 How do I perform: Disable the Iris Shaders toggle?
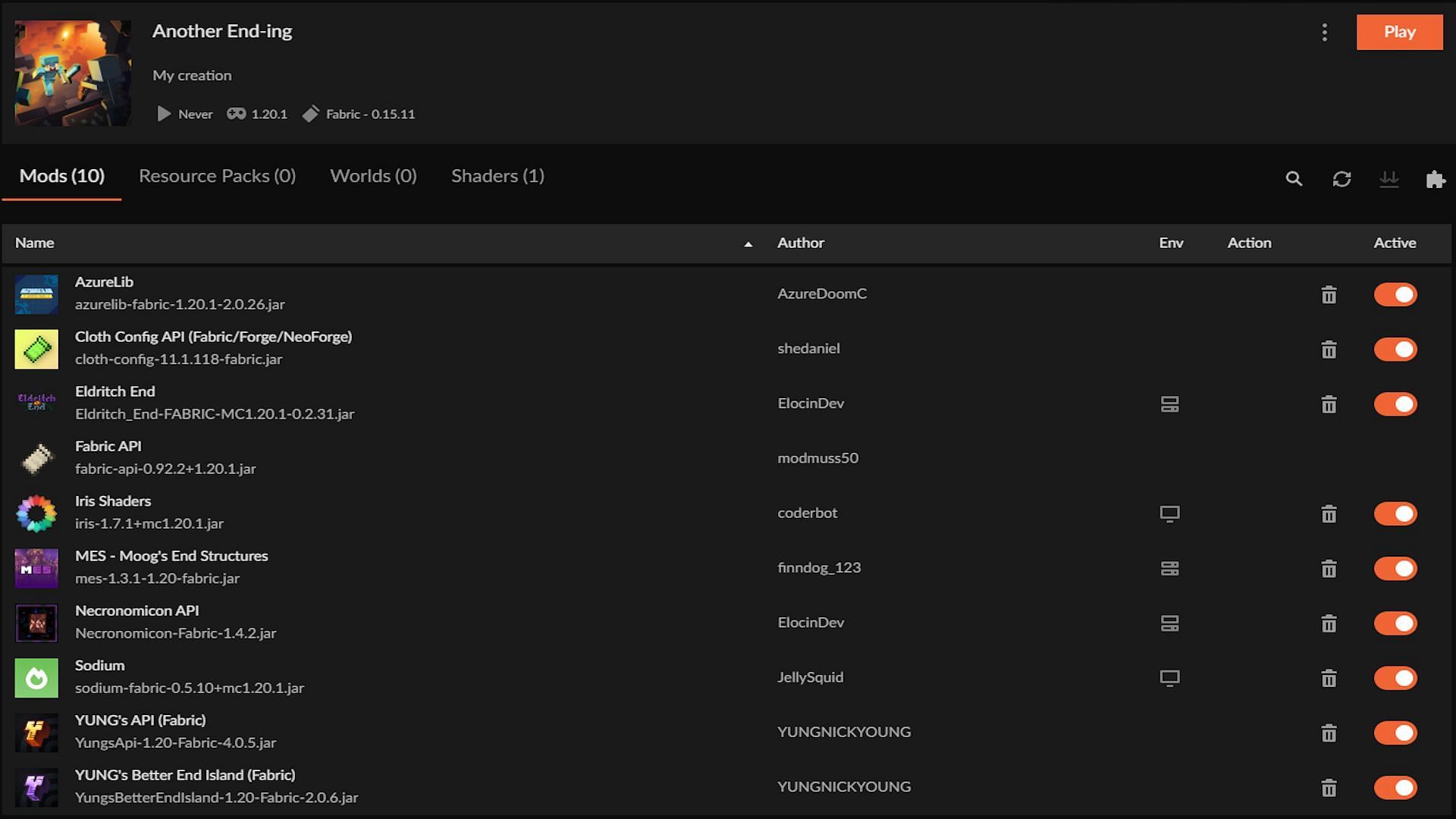click(x=1395, y=513)
